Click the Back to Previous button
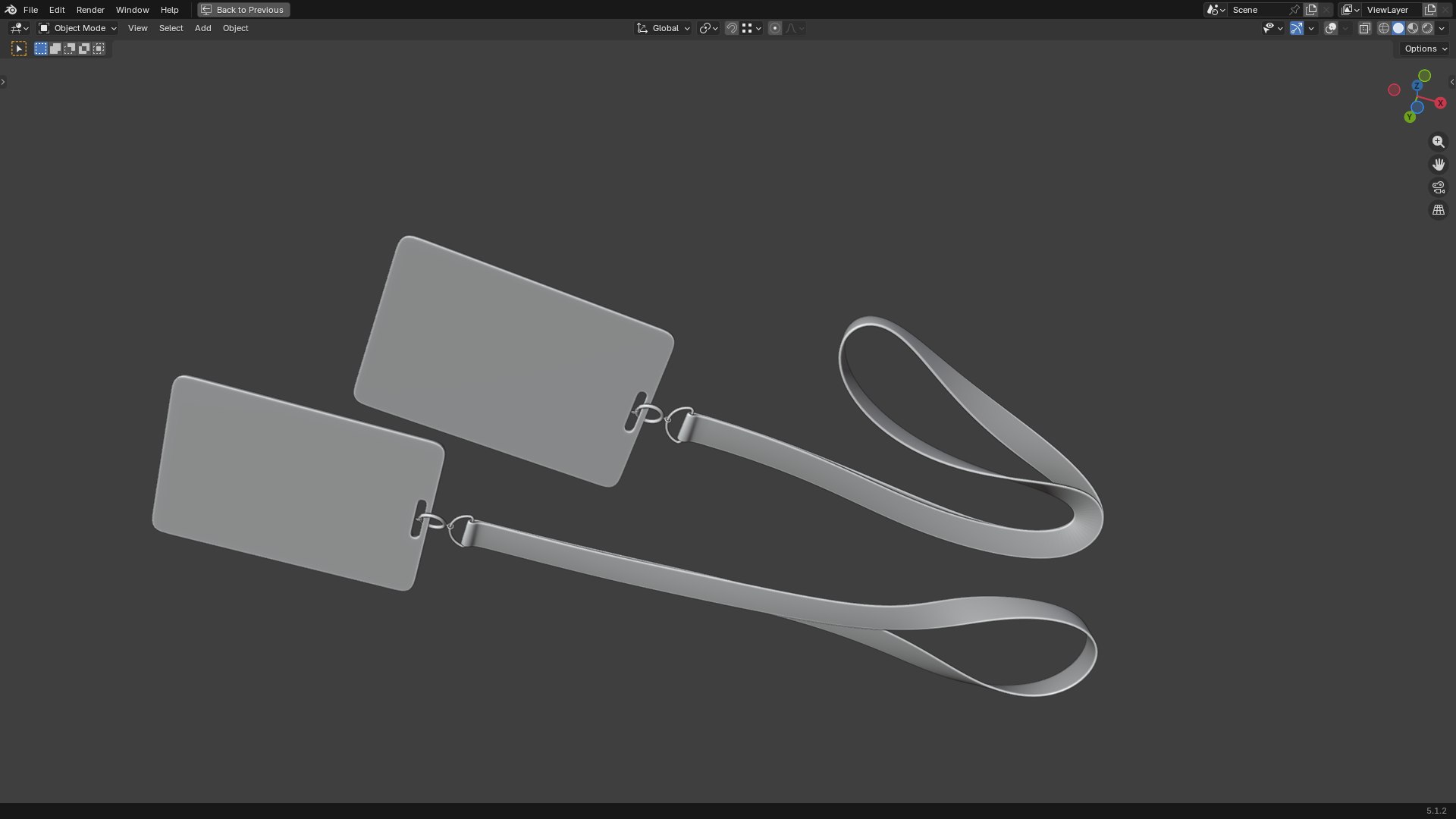The height and width of the screenshot is (819, 1456). [243, 10]
